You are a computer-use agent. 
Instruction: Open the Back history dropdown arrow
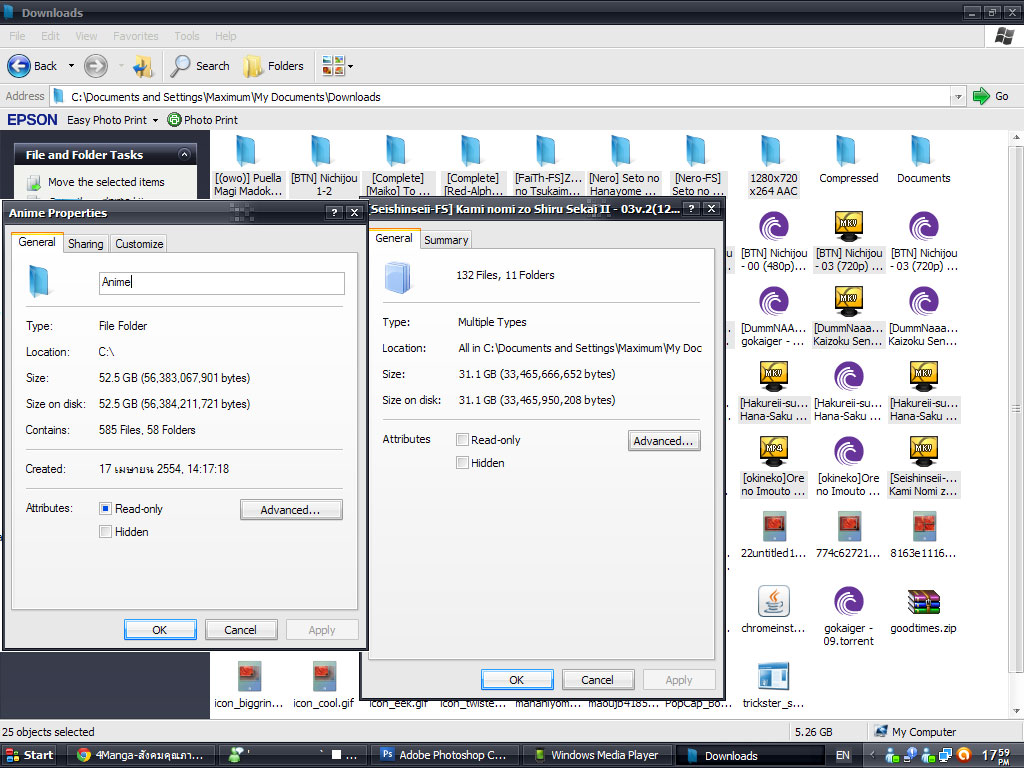point(71,66)
